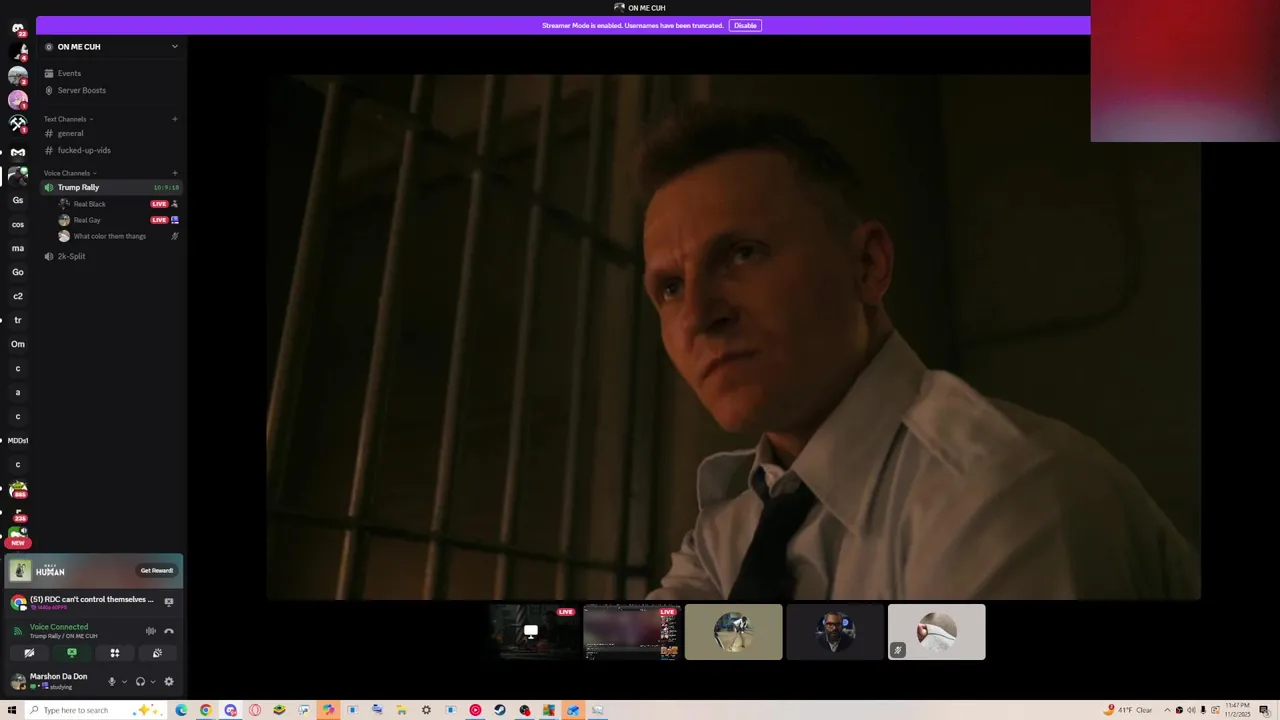The image size is (1280, 720).
Task: Select the third participant tile with beige background
Action: coord(734,632)
